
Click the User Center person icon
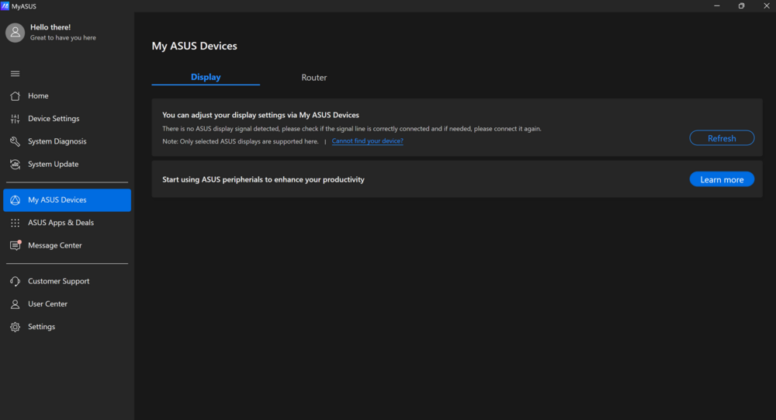coord(15,304)
